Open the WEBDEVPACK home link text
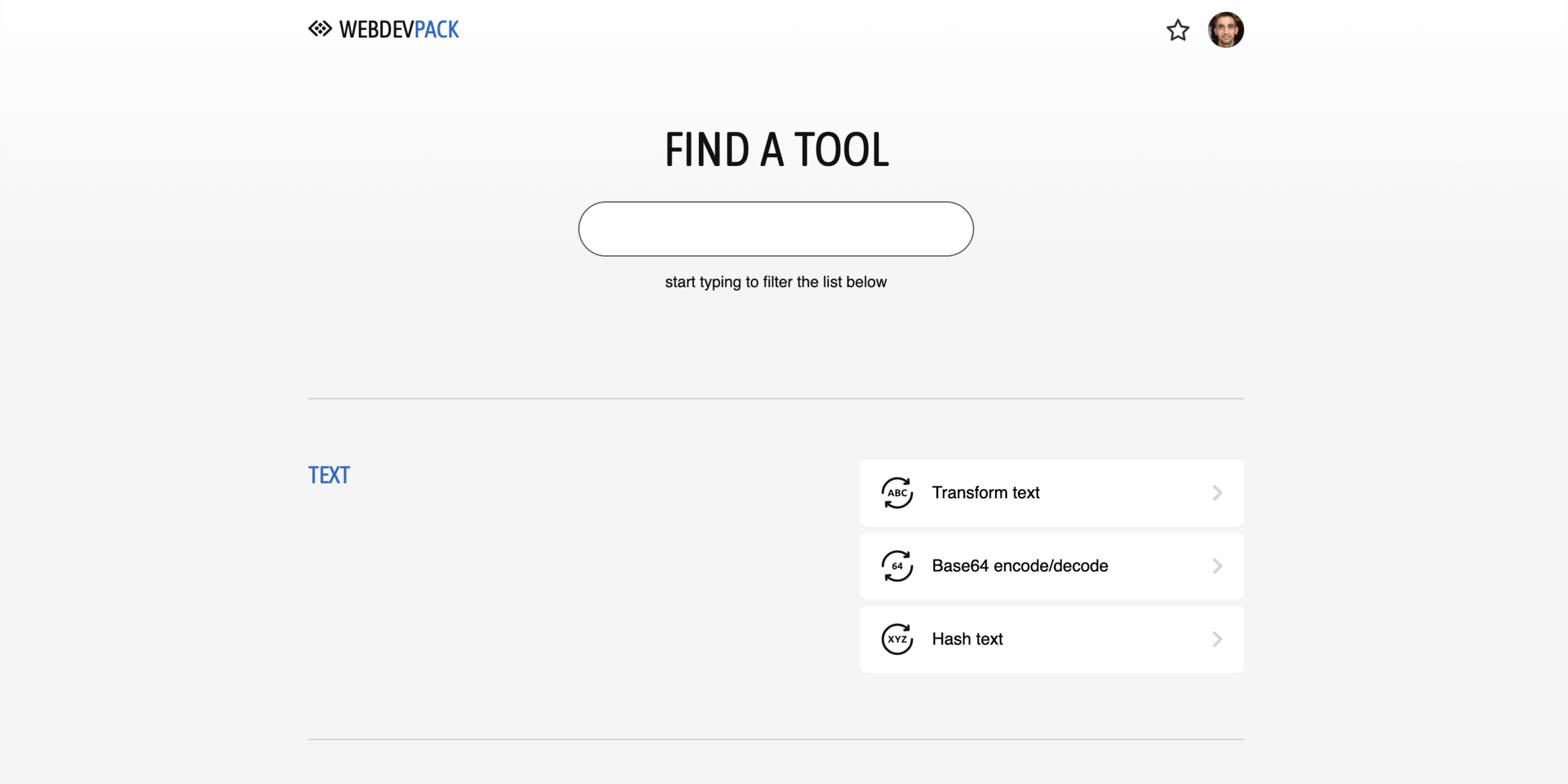Image resolution: width=1568 pixels, height=784 pixels. 399,29
